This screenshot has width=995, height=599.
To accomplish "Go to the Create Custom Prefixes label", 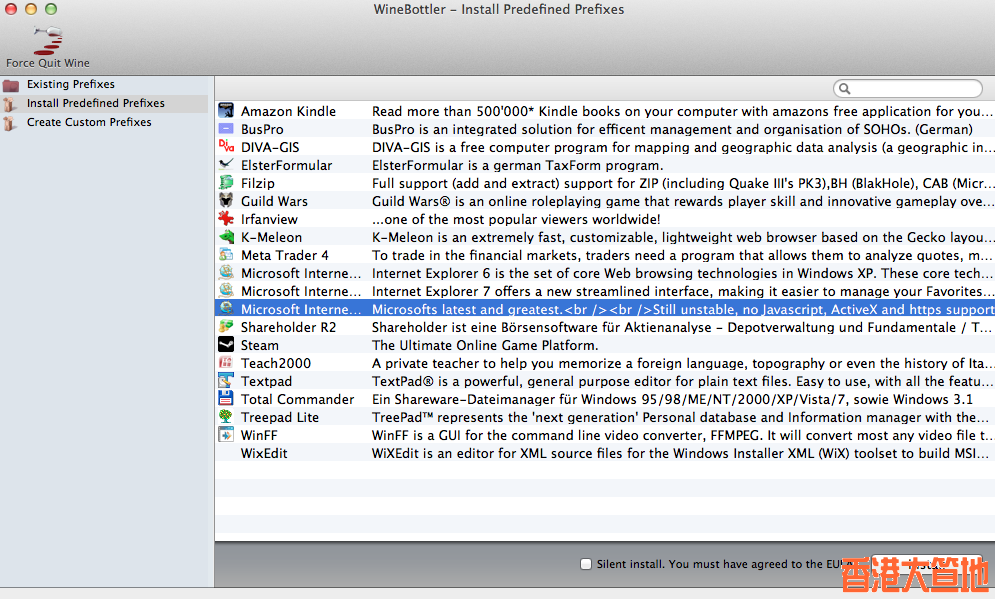I will [89, 122].
